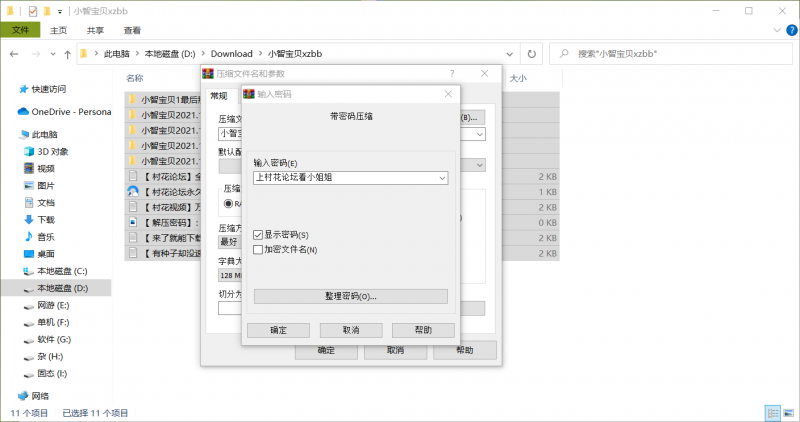
Task: Open the address bar history dropdown
Action: coord(511,53)
